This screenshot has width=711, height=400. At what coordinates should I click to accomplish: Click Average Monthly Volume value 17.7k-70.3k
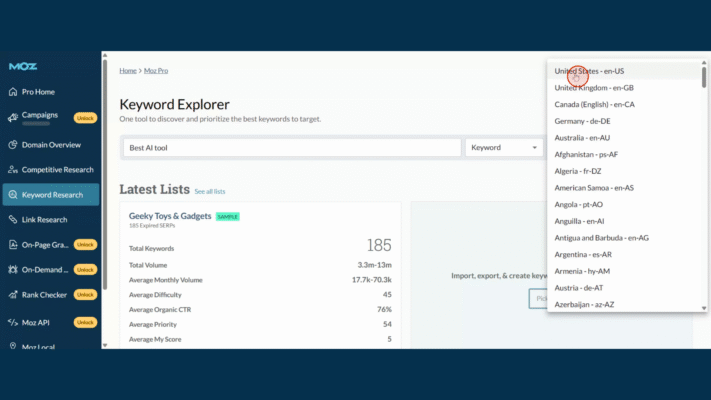point(372,280)
